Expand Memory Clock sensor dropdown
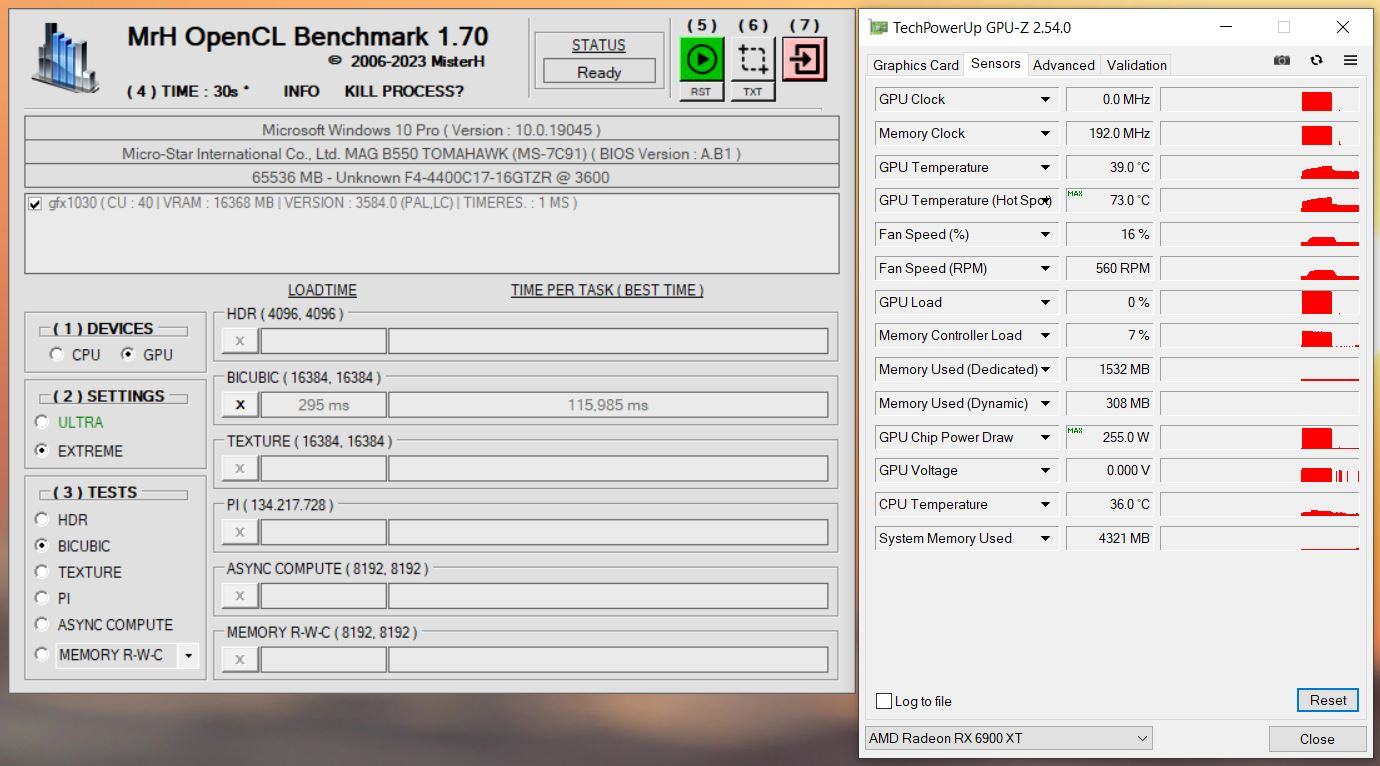 (x=1045, y=133)
